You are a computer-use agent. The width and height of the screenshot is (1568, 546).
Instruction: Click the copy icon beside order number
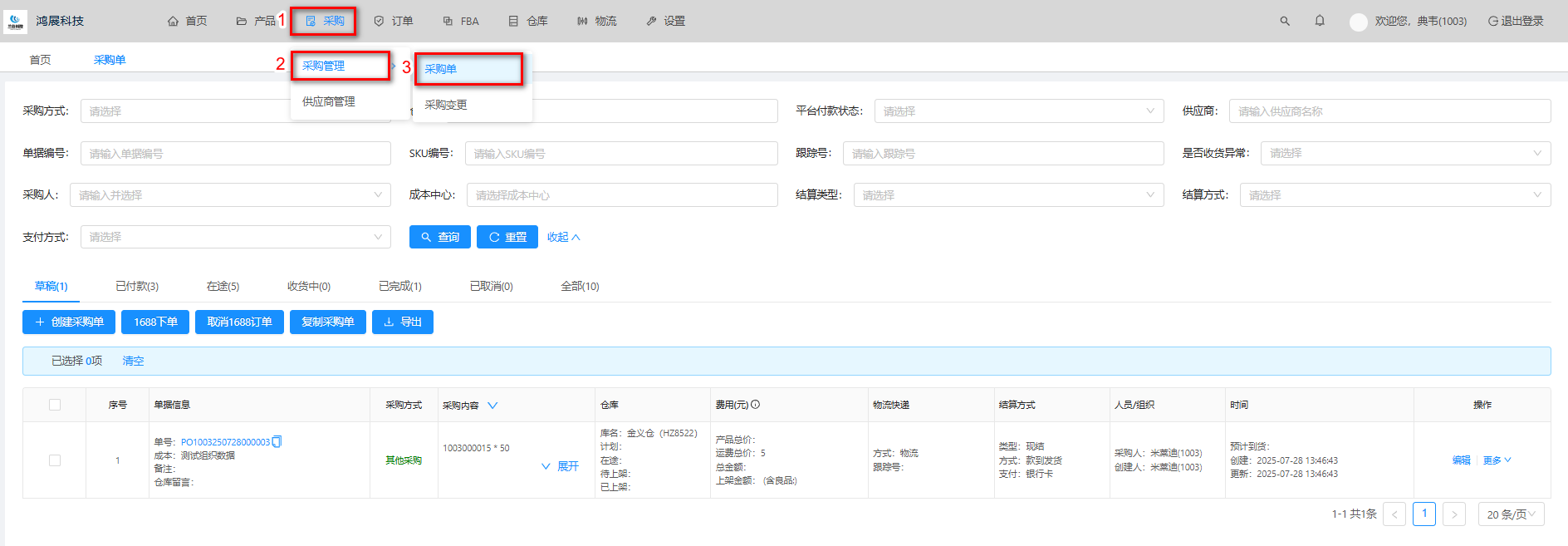tap(277, 441)
